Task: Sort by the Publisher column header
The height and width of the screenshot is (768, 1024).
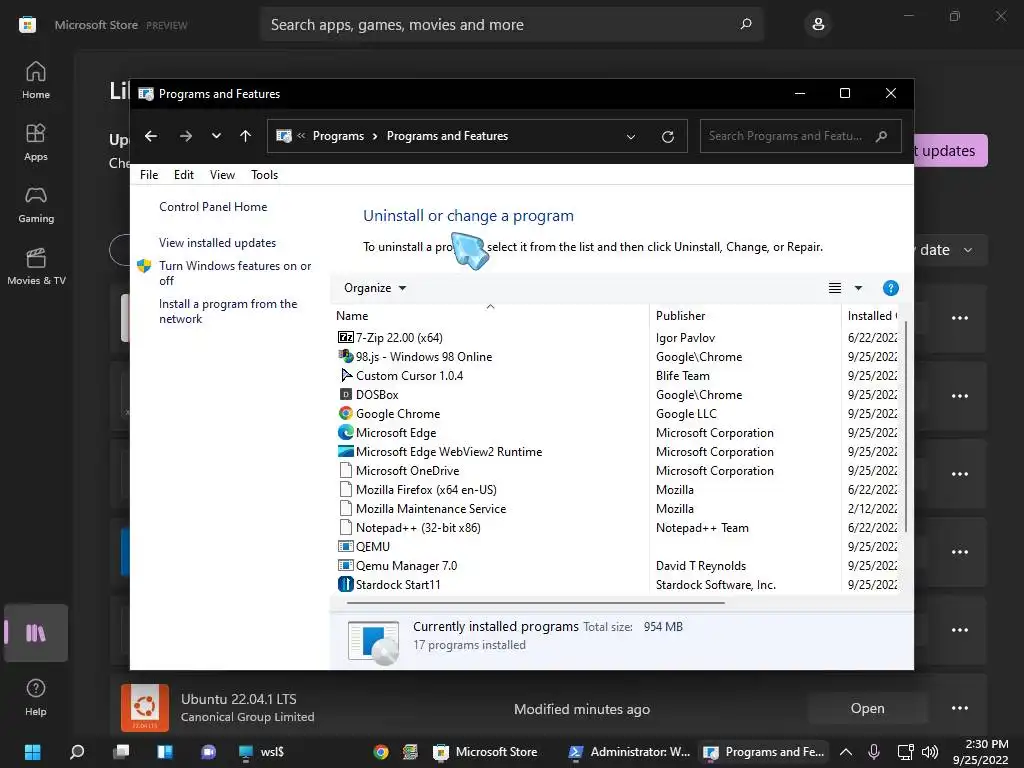Action: pyautogui.click(x=680, y=316)
